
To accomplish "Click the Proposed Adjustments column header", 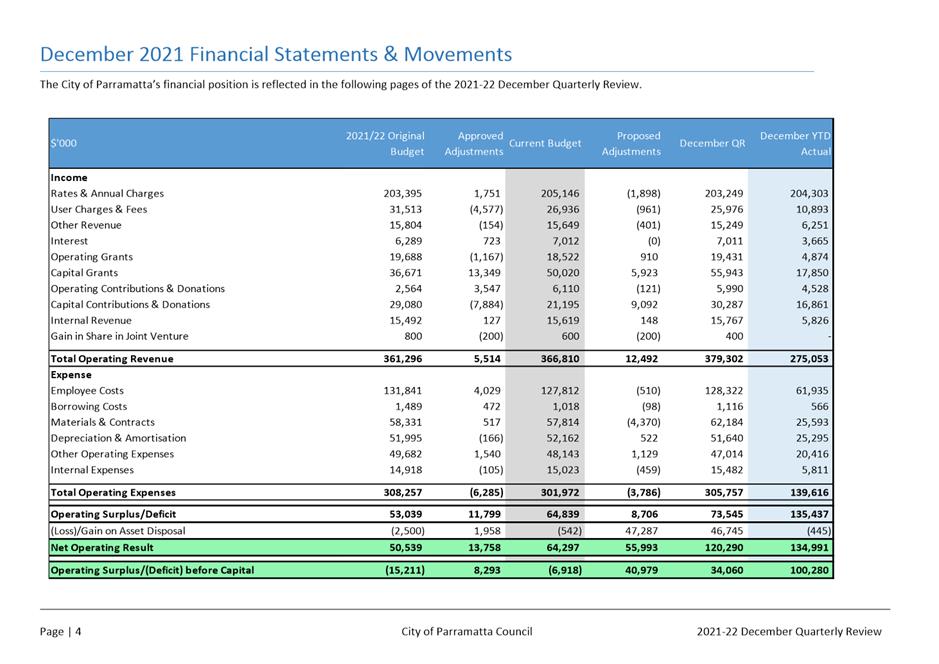I will pos(631,144).
